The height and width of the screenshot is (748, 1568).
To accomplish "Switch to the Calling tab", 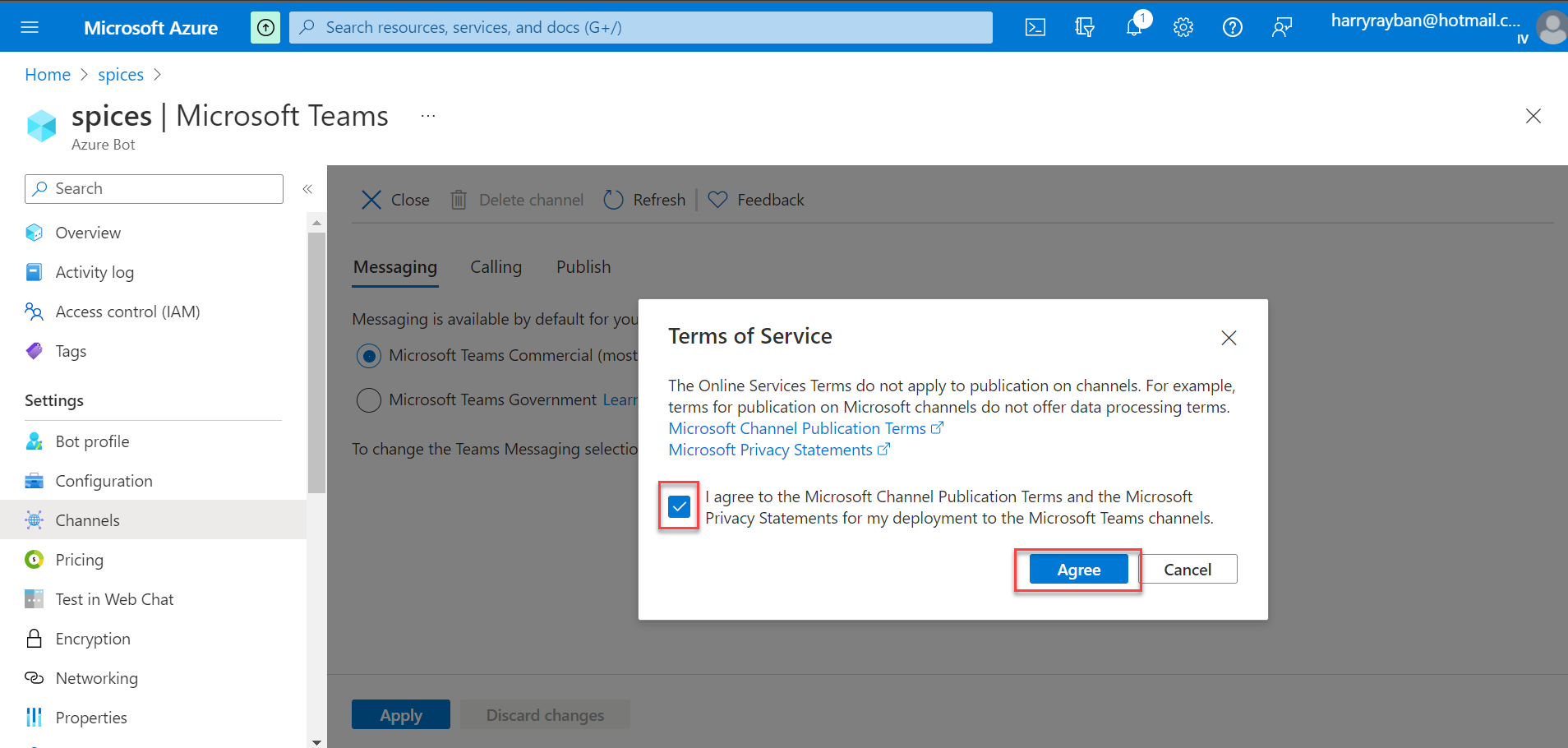I will point(496,267).
